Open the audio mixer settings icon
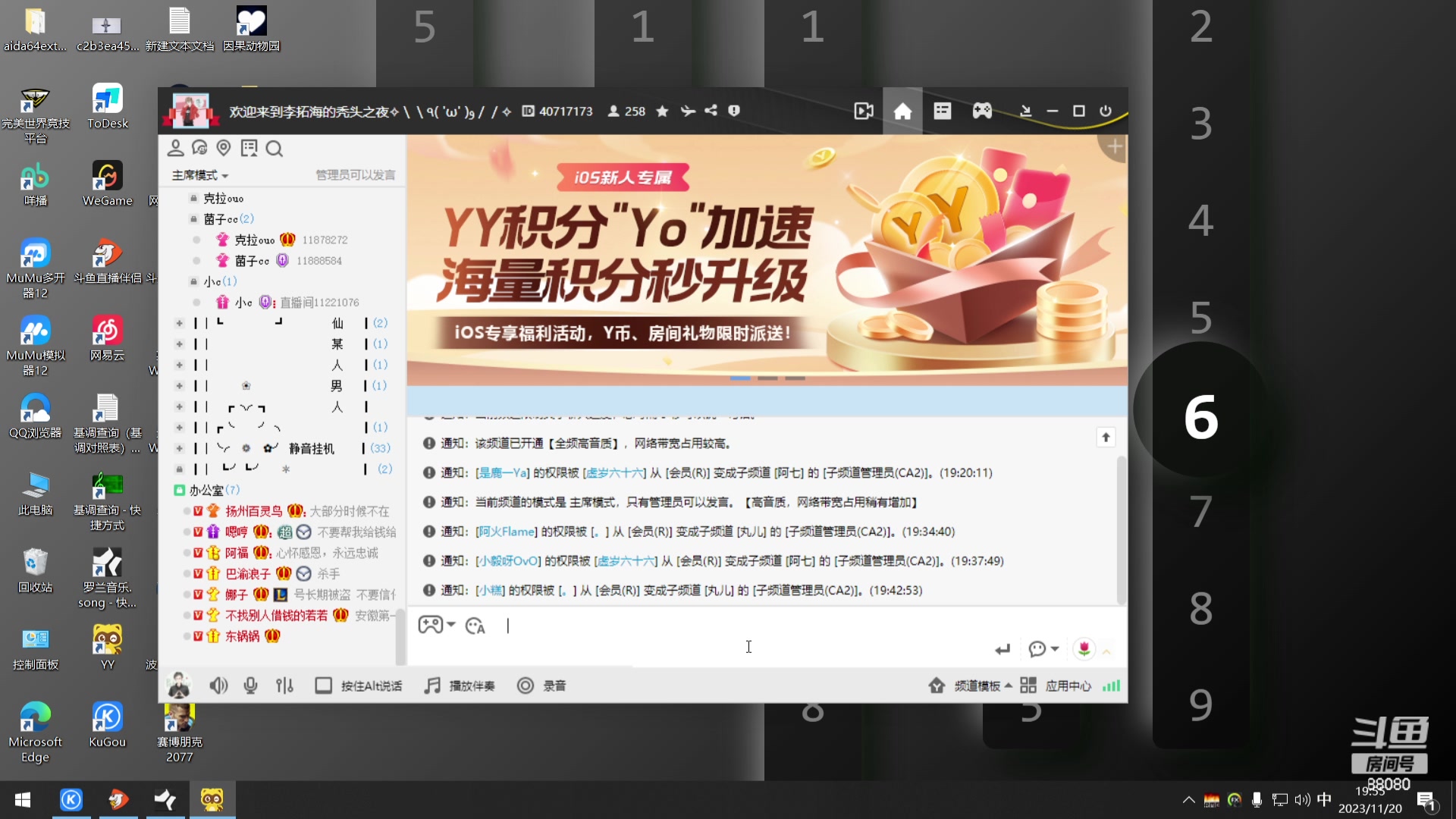Image resolution: width=1456 pixels, height=819 pixels. point(284,685)
